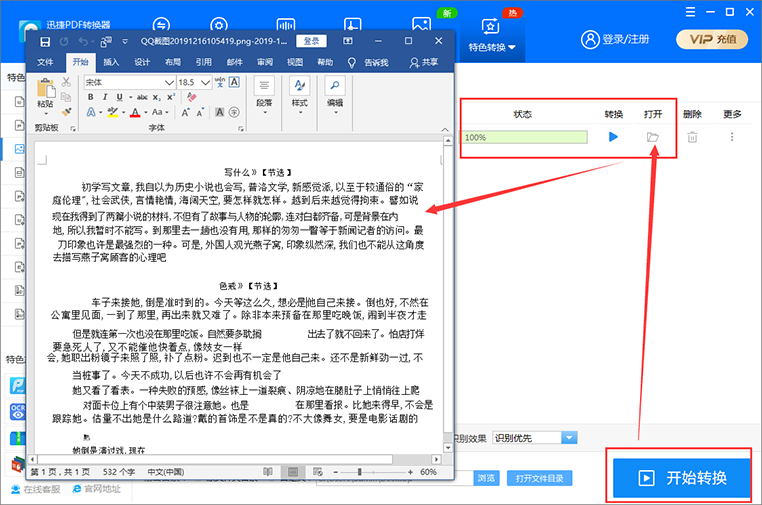Viewport: 762px width, 505px height.
Task: Click the Cut scissors icon
Action: click(x=67, y=82)
